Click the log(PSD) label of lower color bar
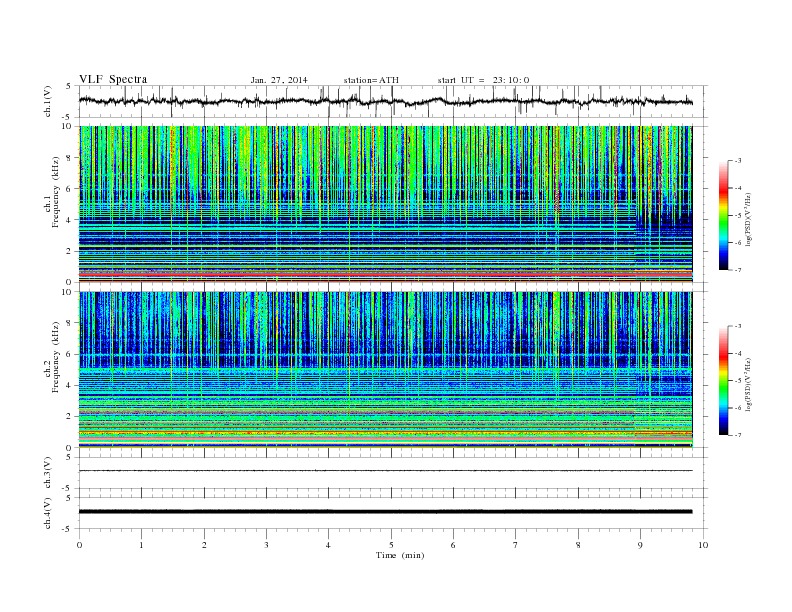Viewport: 792px width, 612px height. [x=749, y=384]
